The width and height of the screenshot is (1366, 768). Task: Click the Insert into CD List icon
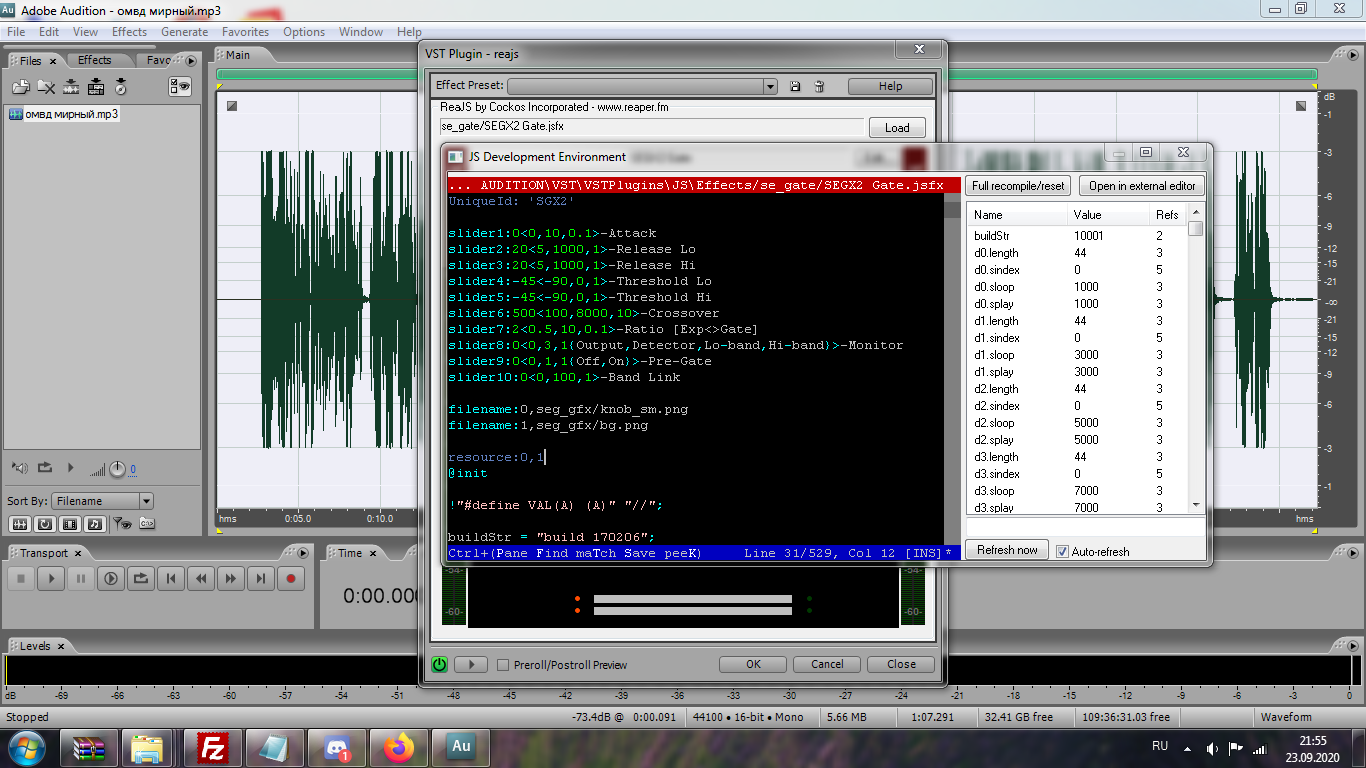tap(121, 87)
